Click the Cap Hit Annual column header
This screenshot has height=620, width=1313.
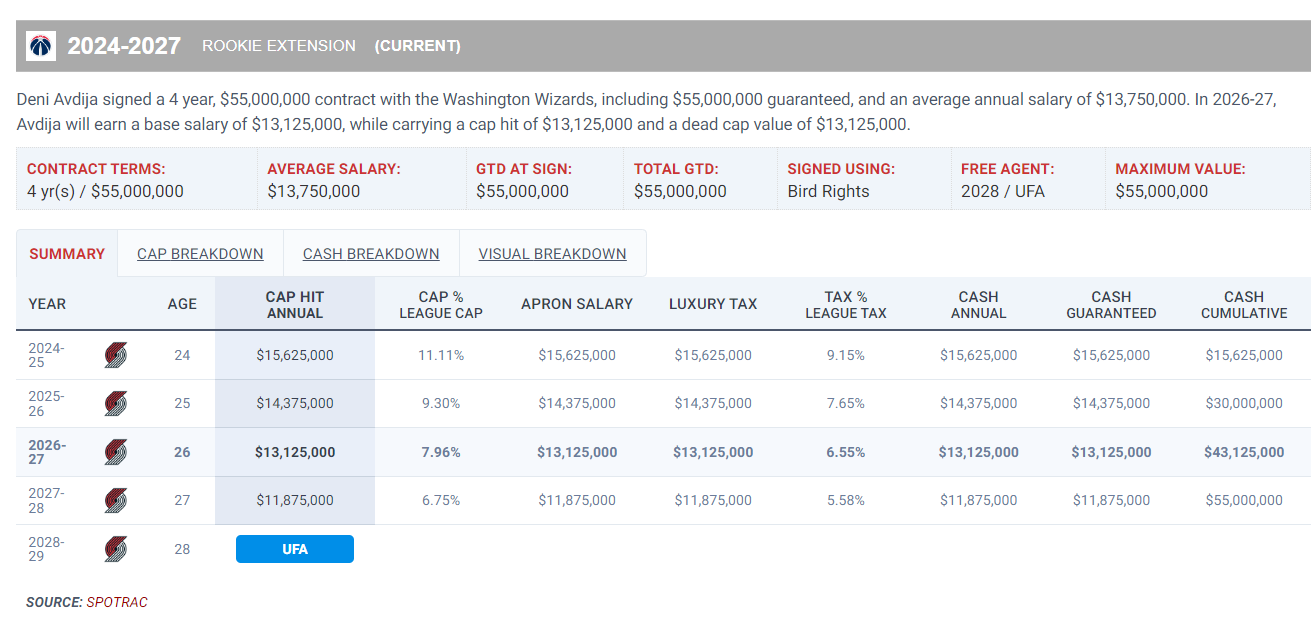pyautogui.click(x=295, y=305)
